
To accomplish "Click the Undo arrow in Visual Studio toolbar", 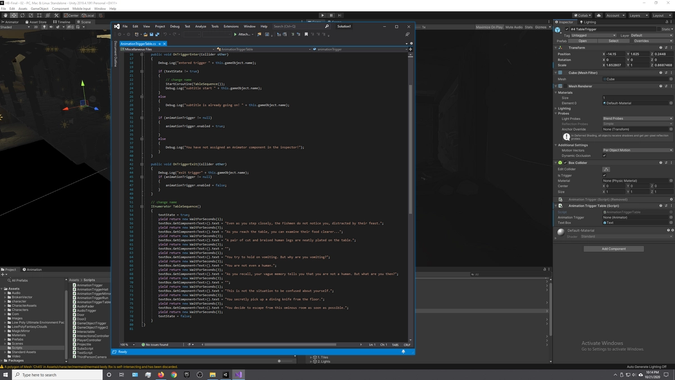I will (165, 34).
